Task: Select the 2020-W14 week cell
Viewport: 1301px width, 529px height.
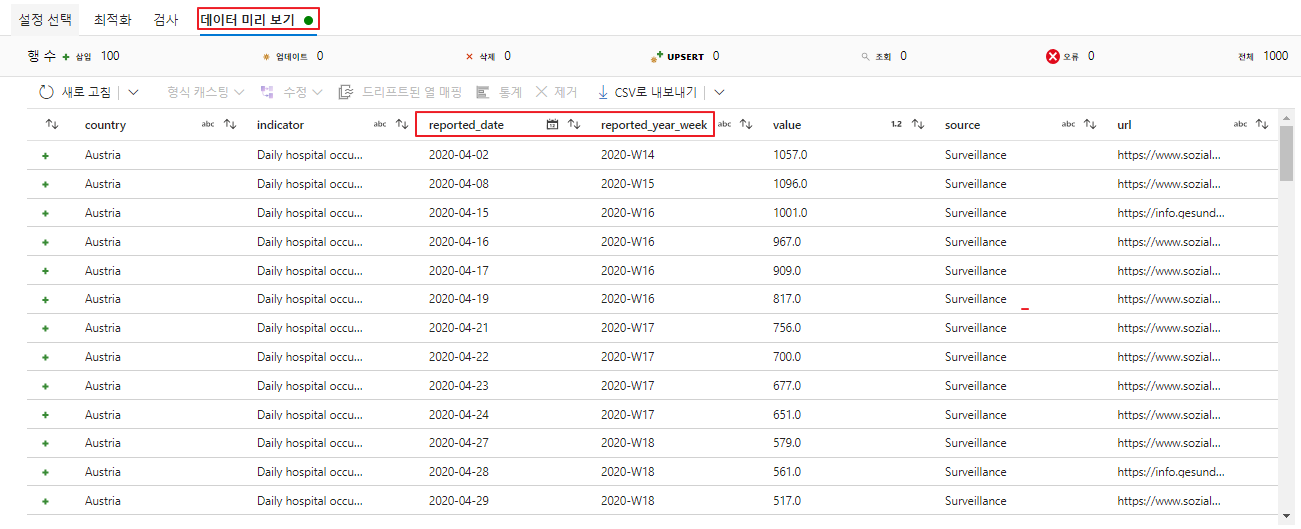Action: pyautogui.click(x=627, y=155)
